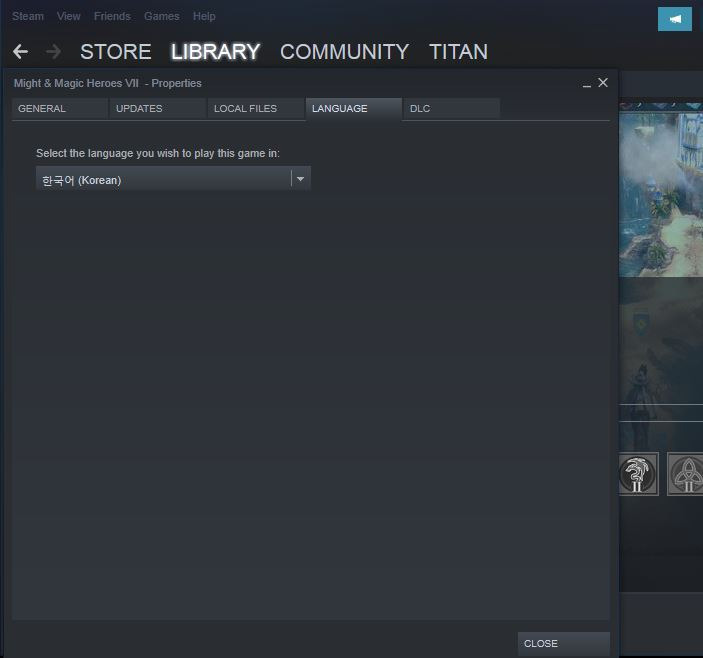Go to the STORE section

tap(116, 52)
